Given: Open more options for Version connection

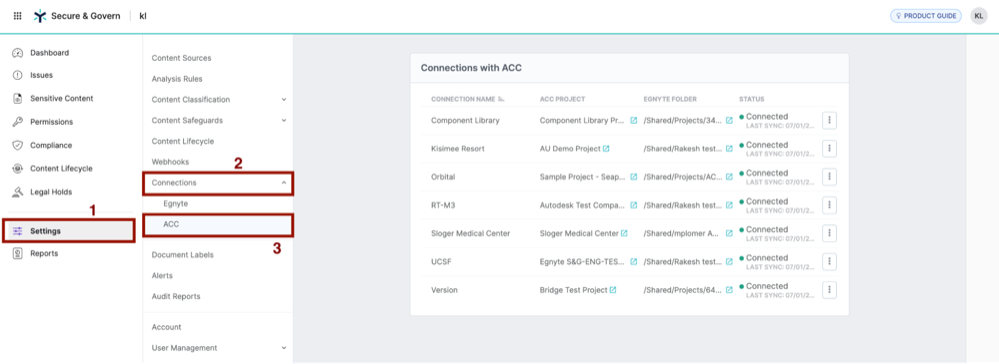Looking at the screenshot, I should click(829, 289).
